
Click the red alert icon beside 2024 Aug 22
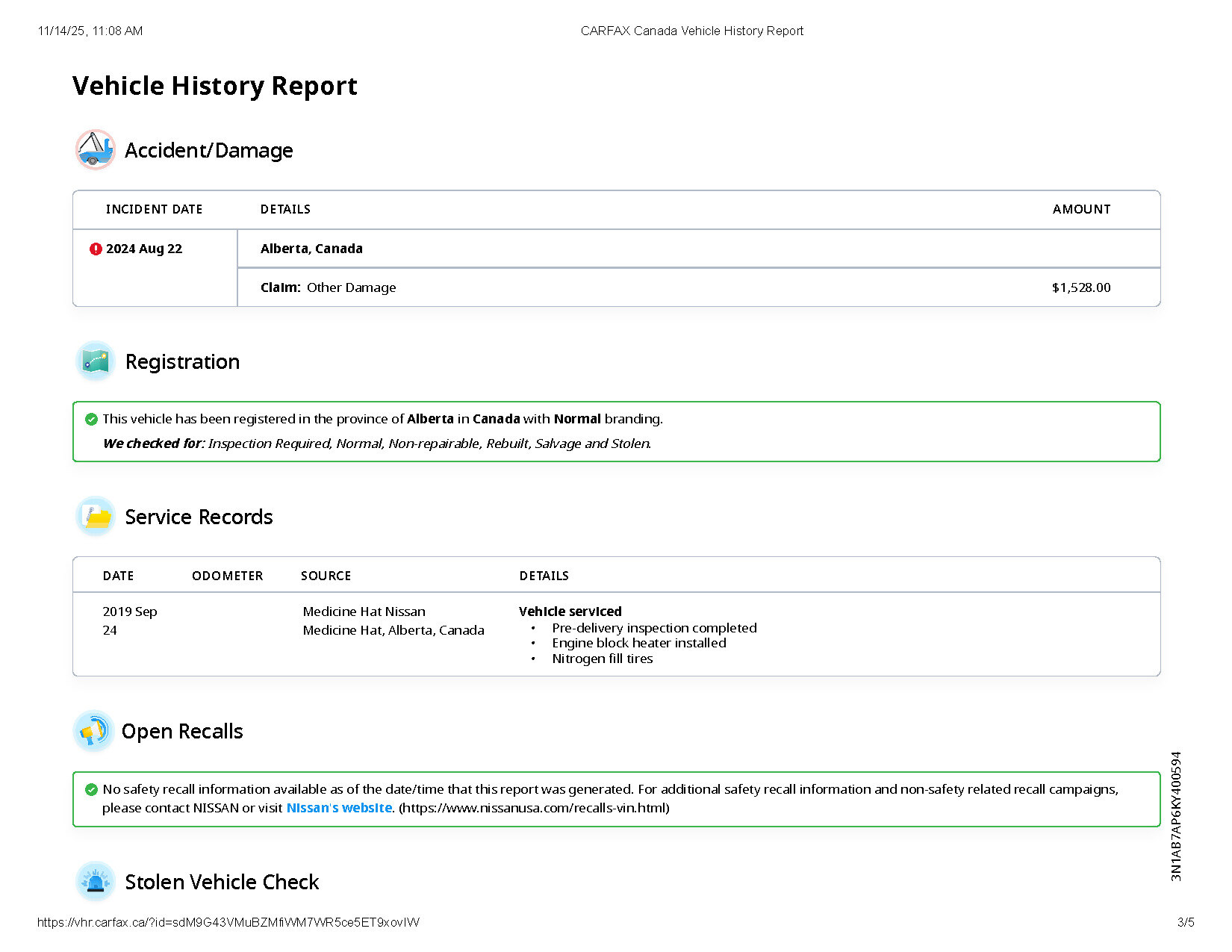point(96,249)
